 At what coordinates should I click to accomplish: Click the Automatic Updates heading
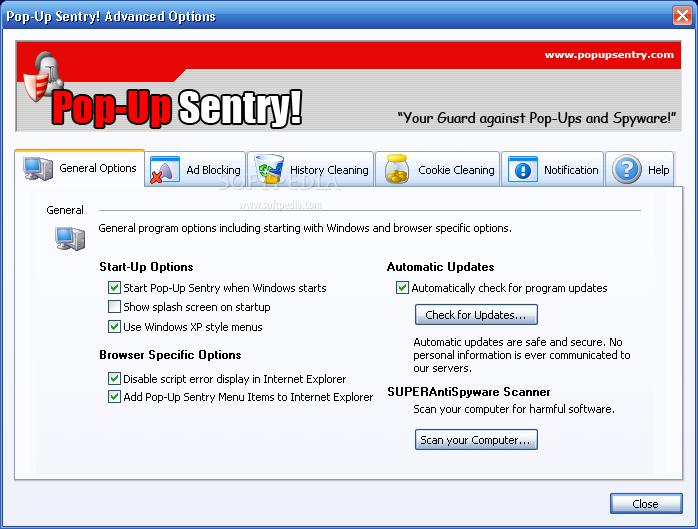441,267
